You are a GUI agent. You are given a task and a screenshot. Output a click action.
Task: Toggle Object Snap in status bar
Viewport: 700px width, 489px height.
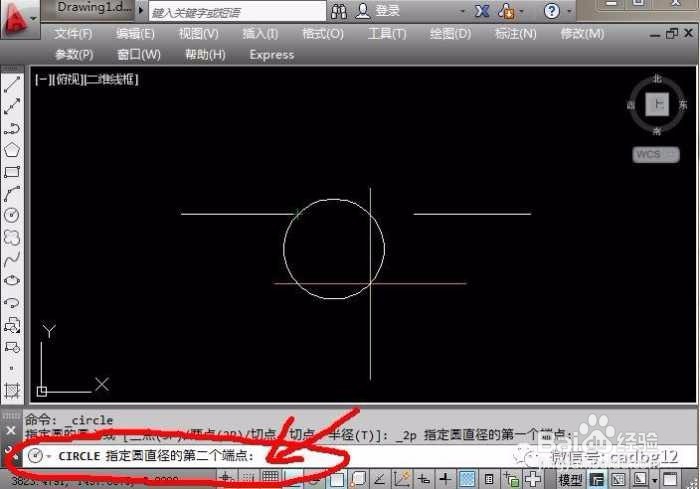pyautogui.click(x=338, y=480)
